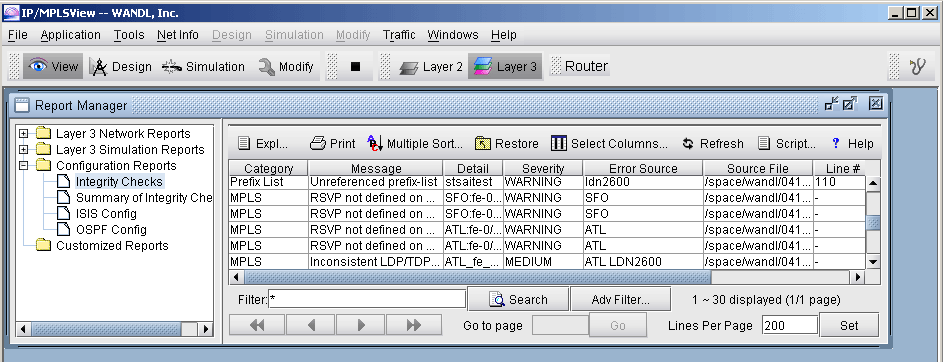Viewport: 943px width, 362px height.
Task: Switch to Simulation mode
Action: click(203, 66)
